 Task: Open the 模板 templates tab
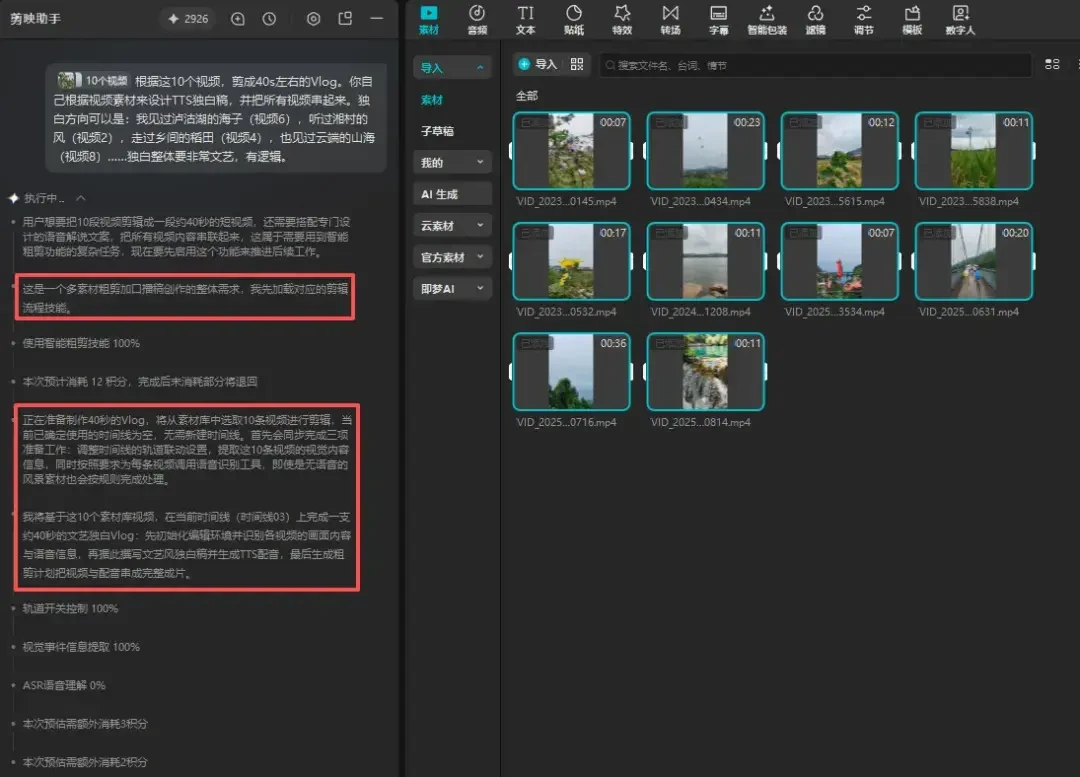[x=912, y=19]
